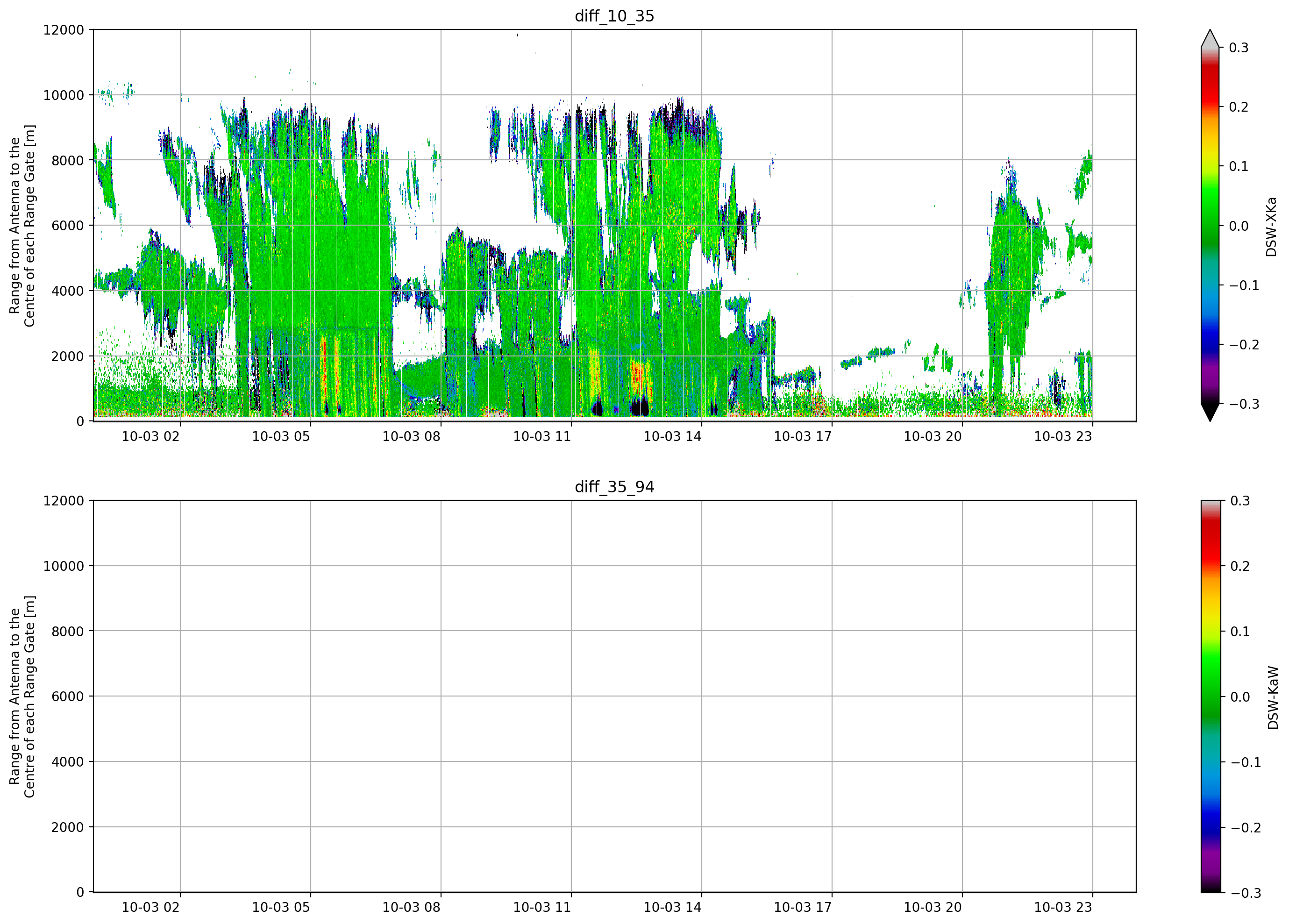This screenshot has width=1289, height=924.
Task: Click the y-axis range label of diff_35_94 plot
Action: (22, 696)
